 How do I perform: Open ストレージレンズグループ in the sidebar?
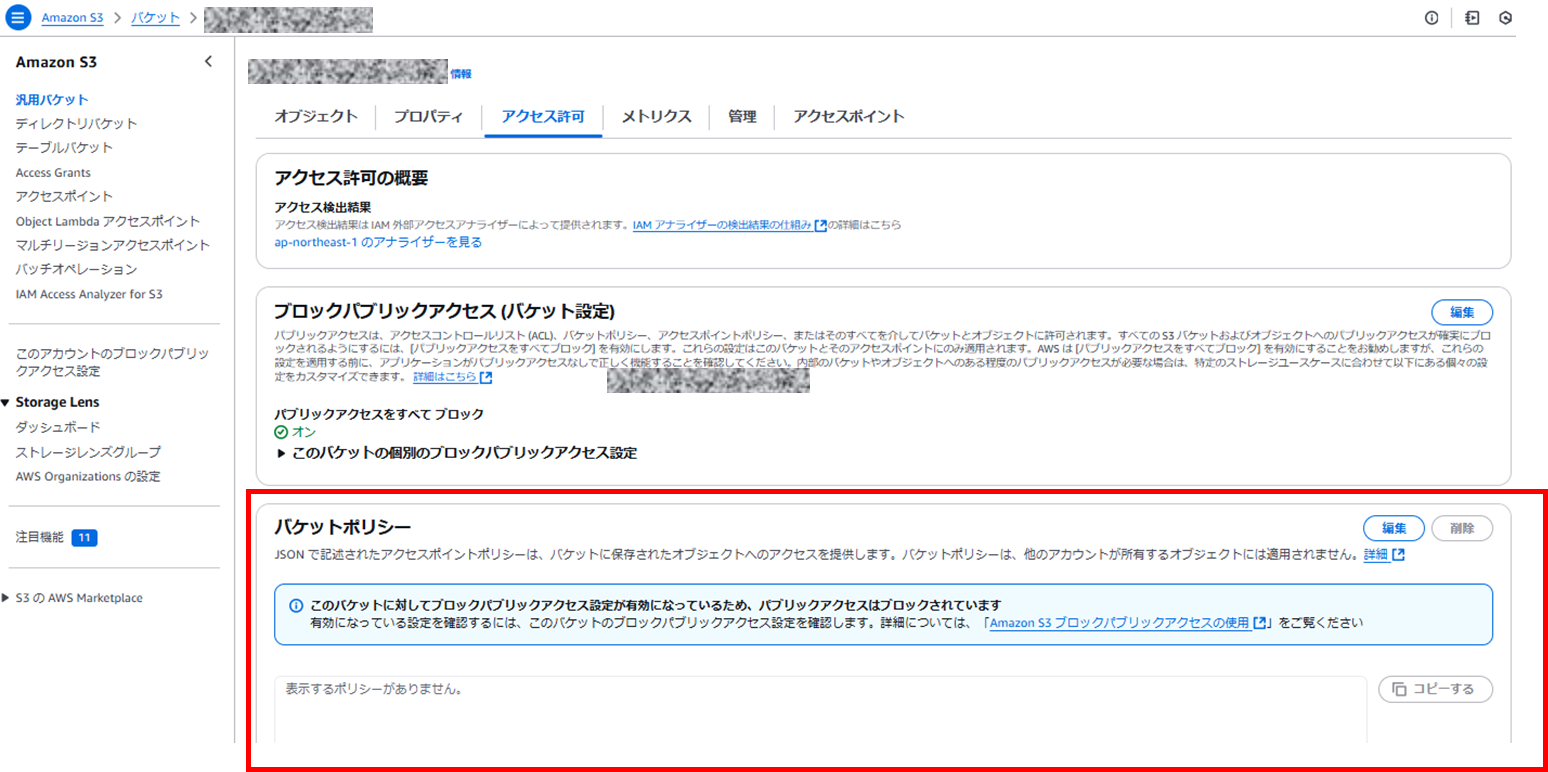(88, 452)
